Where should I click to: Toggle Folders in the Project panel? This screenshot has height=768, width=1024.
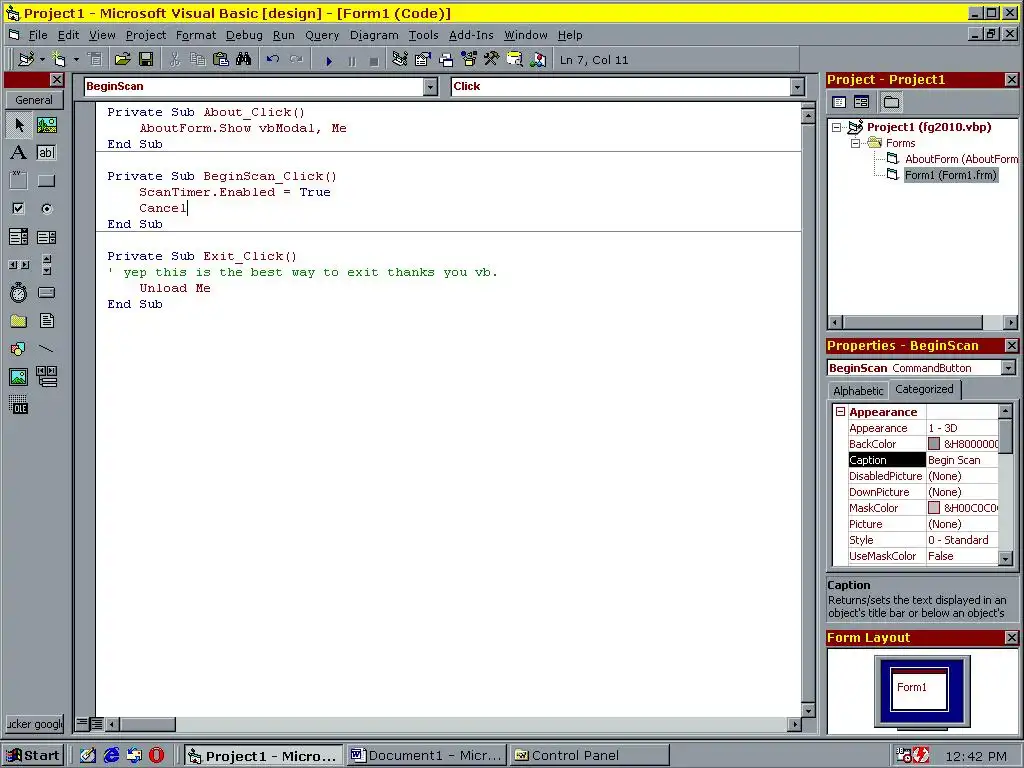point(891,102)
